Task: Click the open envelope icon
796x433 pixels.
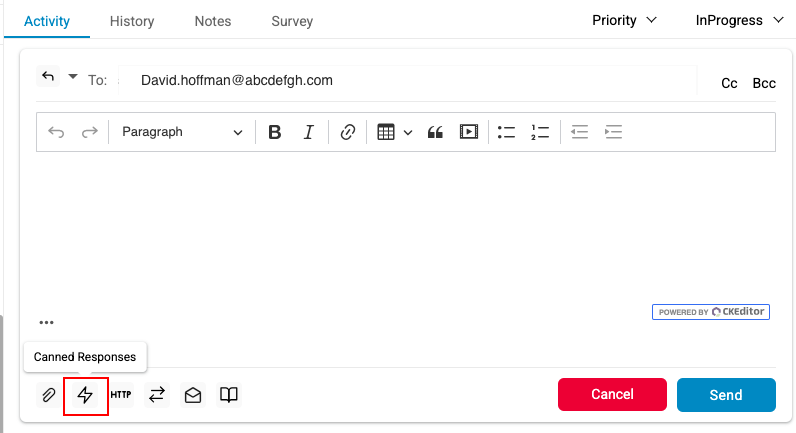Action: pos(193,395)
